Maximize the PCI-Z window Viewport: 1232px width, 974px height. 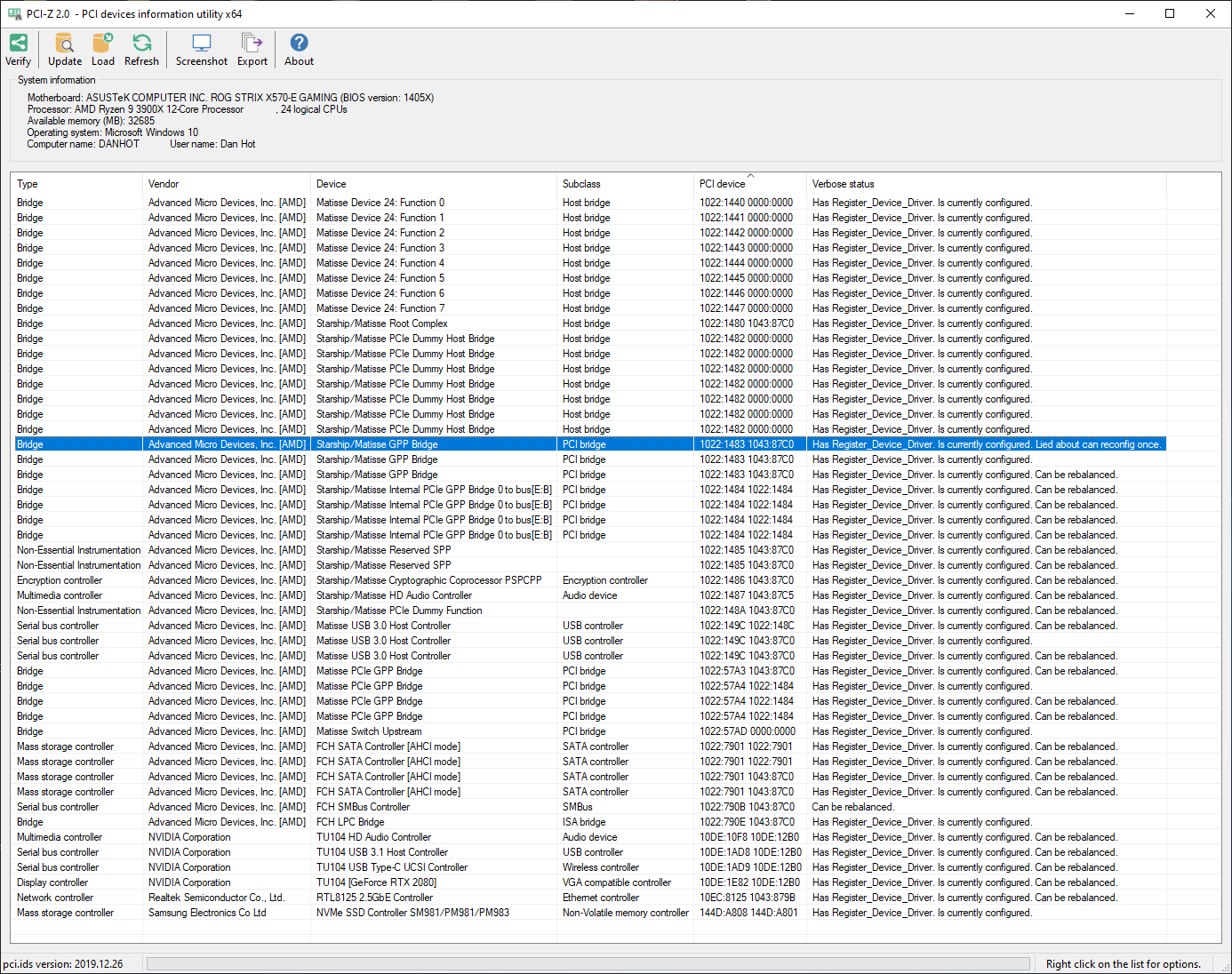(1170, 13)
